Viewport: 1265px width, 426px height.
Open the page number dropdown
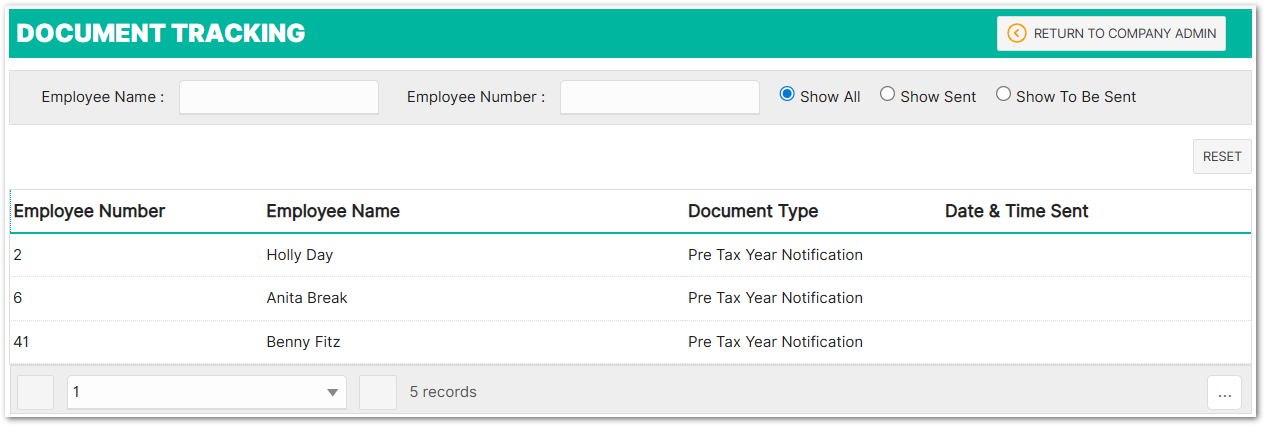[x=206, y=392]
